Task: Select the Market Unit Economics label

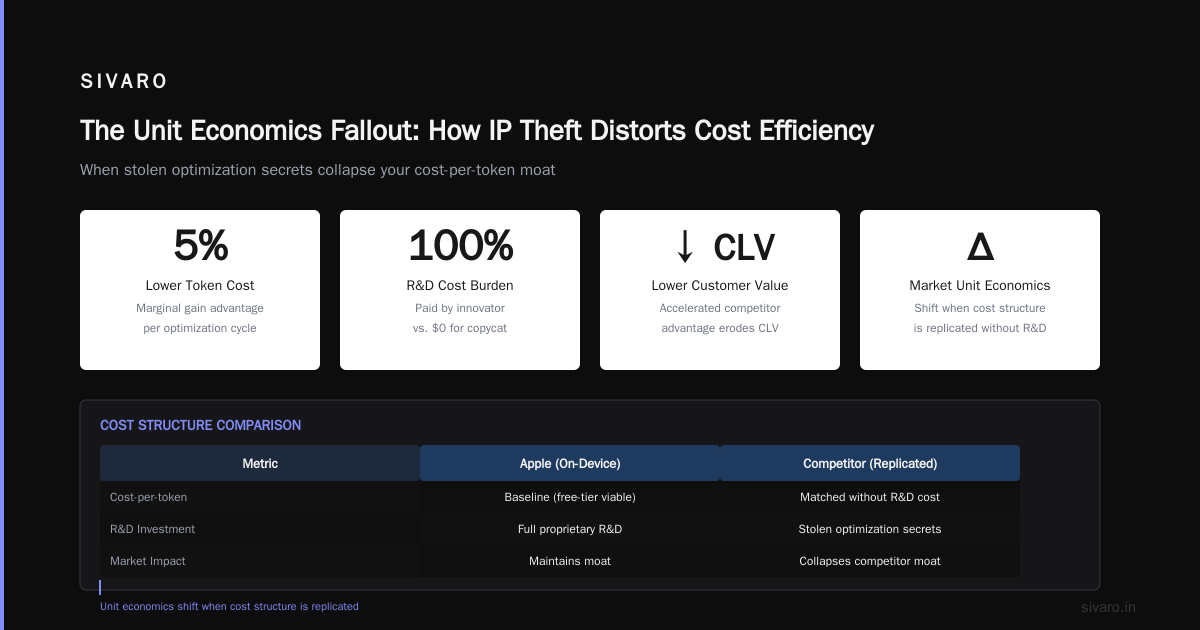Action: coord(980,285)
